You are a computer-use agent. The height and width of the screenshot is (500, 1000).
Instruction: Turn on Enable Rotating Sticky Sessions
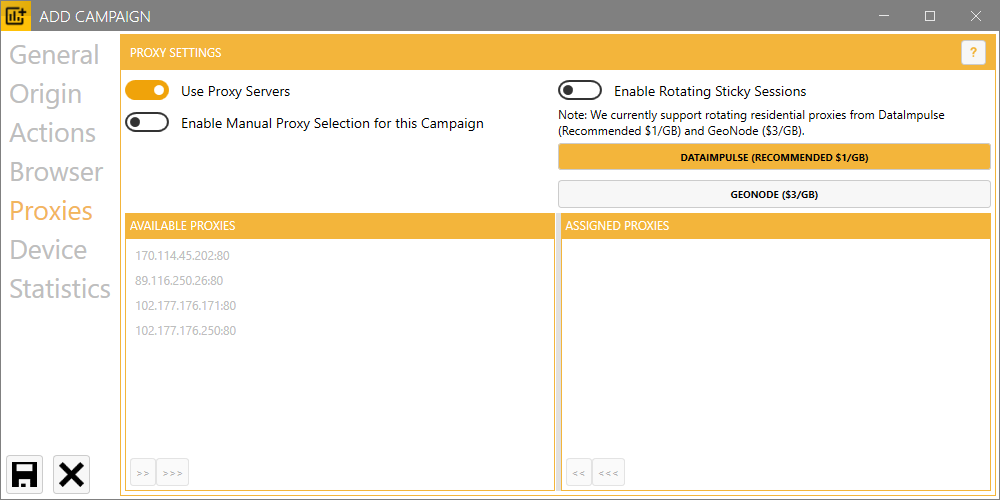[x=580, y=91]
